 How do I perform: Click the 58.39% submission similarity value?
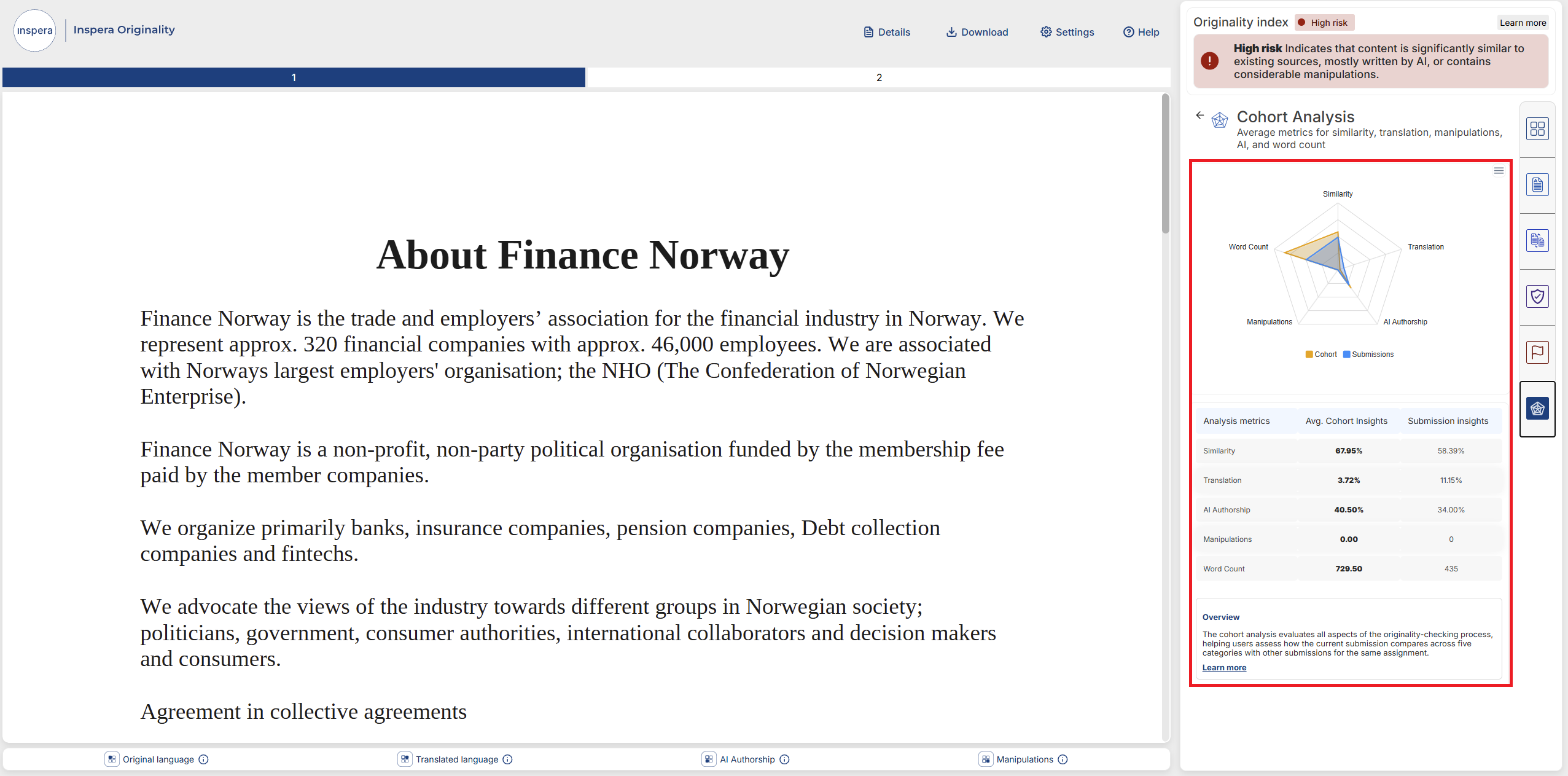click(1451, 451)
